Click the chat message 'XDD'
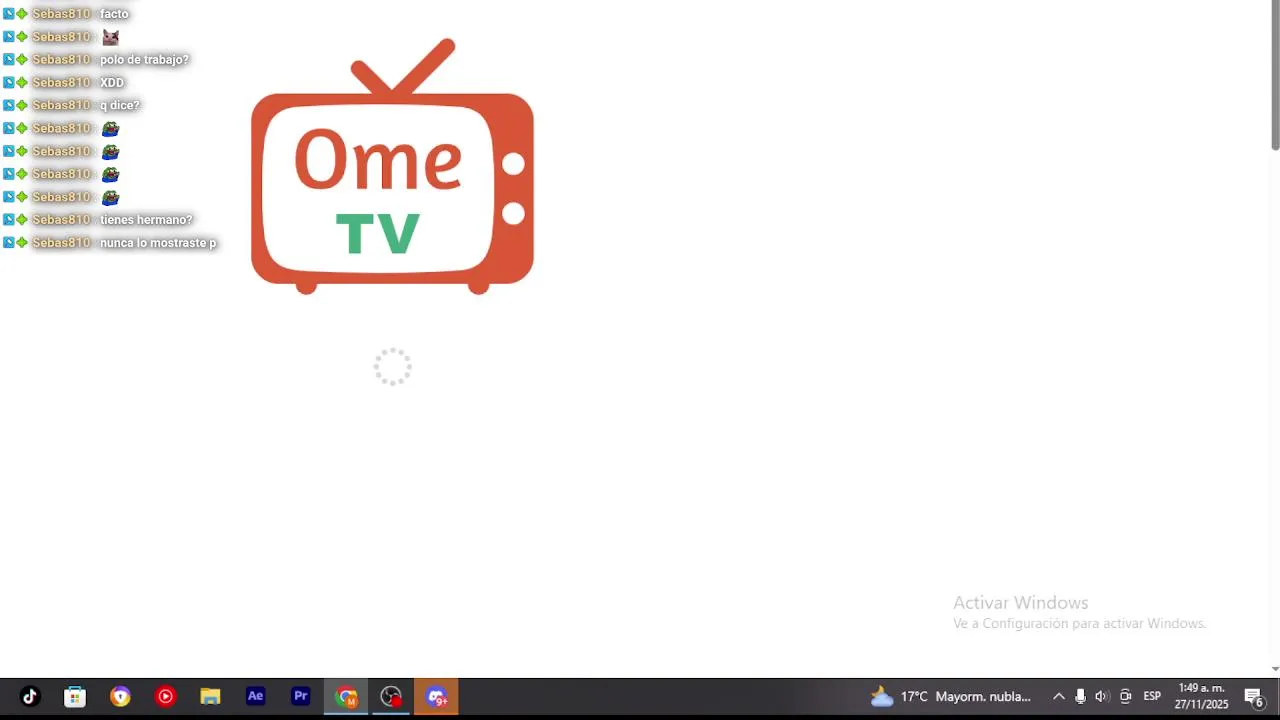Screen dimensions: 1280x720 [x=112, y=83]
